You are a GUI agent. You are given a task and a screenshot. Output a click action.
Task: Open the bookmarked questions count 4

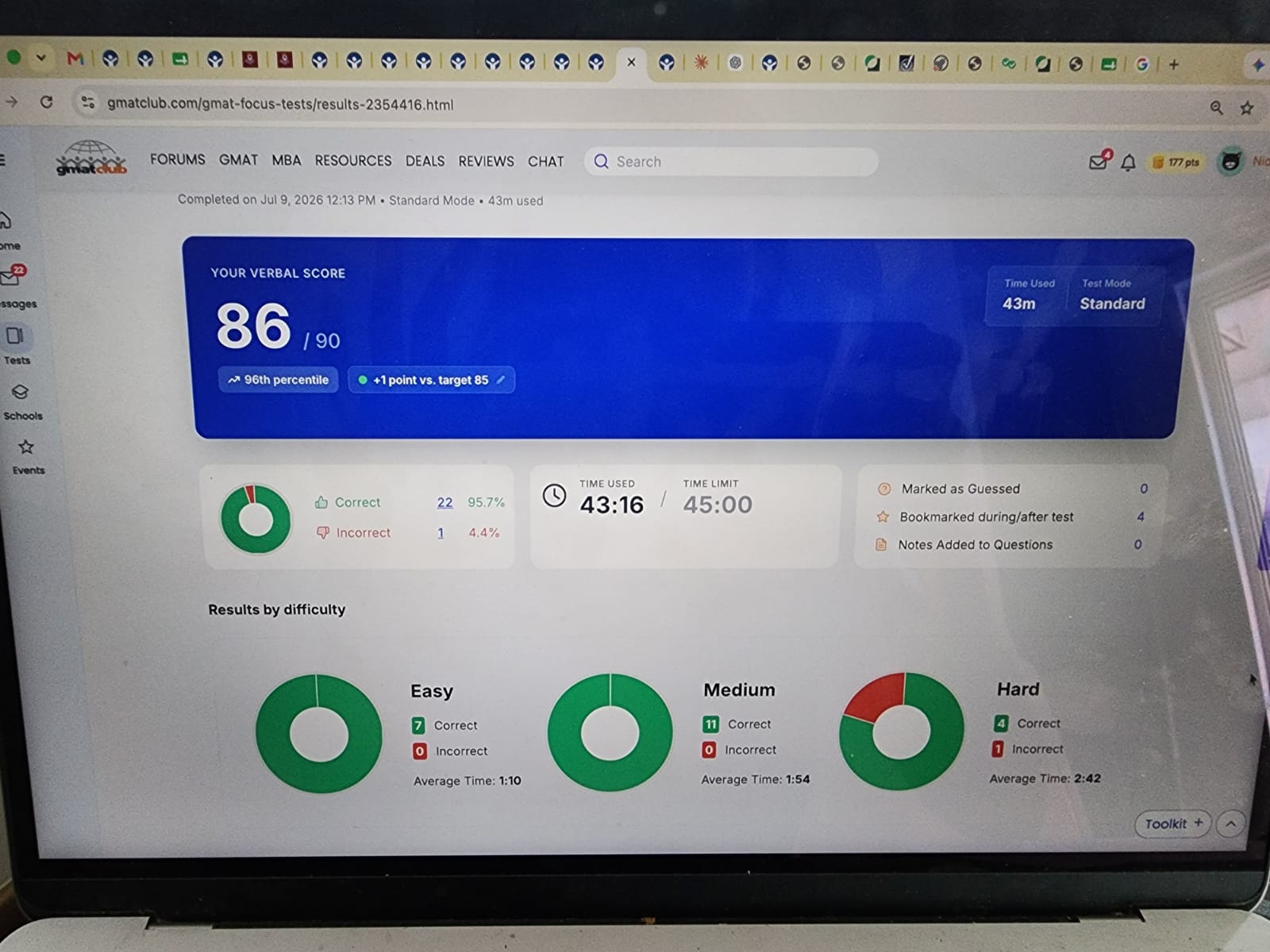point(1141,516)
